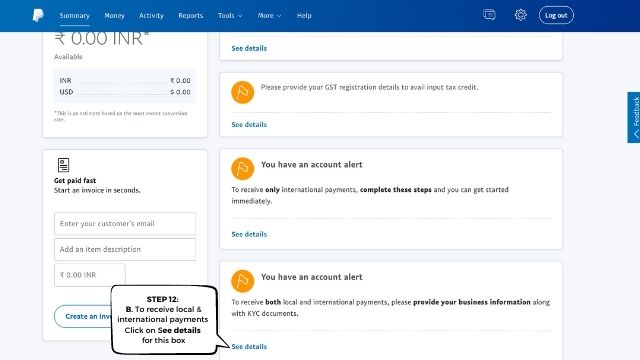The image size is (640, 360).
Task: Click the Log out button
Action: coord(556,15)
